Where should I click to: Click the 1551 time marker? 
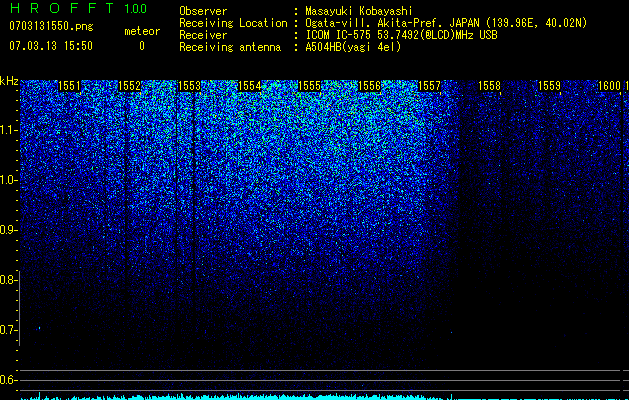pyautogui.click(x=69, y=86)
